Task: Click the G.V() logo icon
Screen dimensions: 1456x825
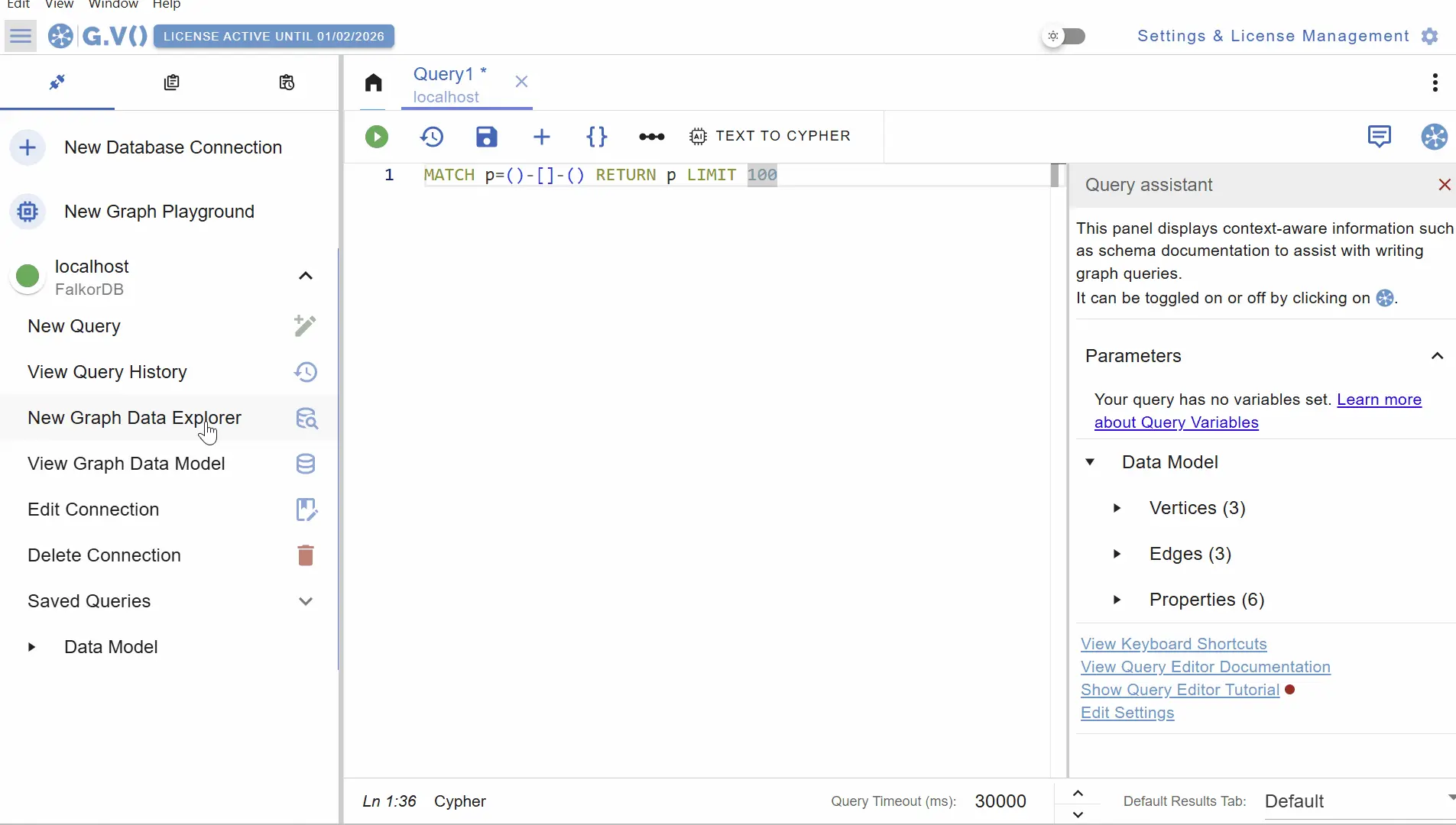Action: pyautogui.click(x=60, y=36)
